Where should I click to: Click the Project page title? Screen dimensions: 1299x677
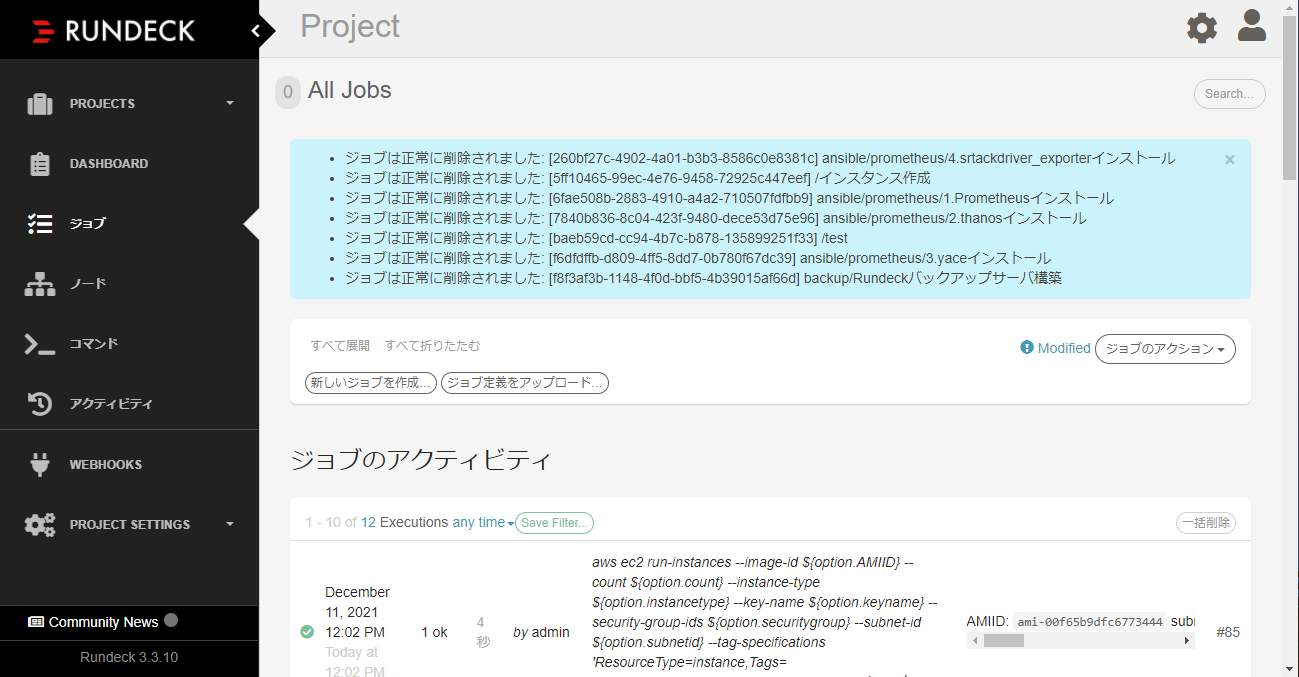pyautogui.click(x=350, y=26)
